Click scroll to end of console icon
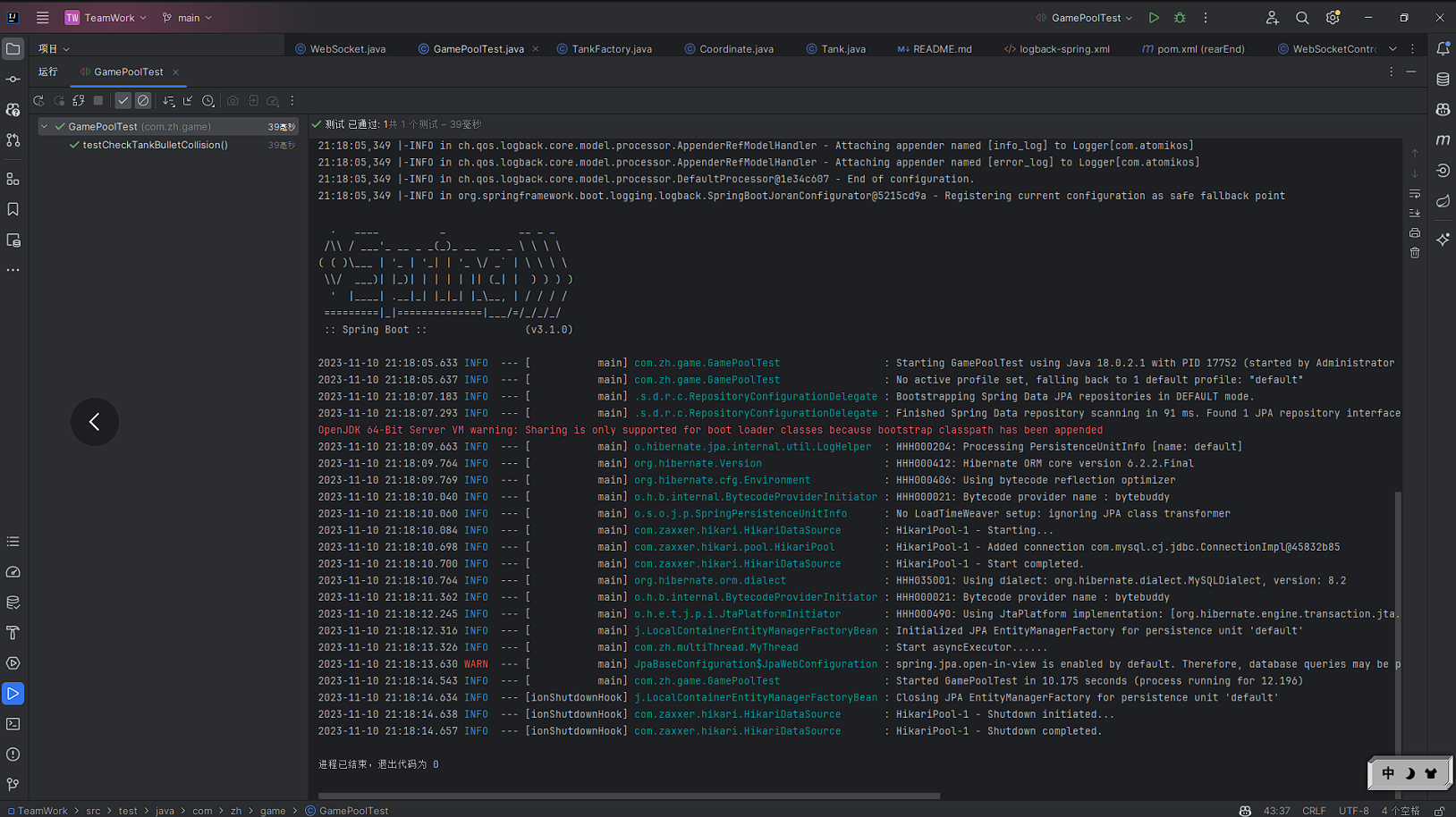The image size is (1456, 817). pos(1415,214)
